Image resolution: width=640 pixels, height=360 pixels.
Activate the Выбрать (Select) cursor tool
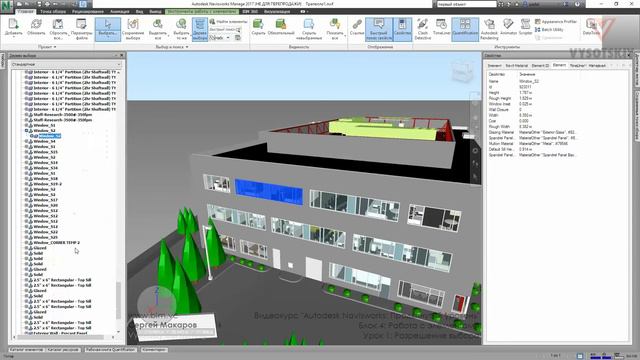tap(108, 29)
